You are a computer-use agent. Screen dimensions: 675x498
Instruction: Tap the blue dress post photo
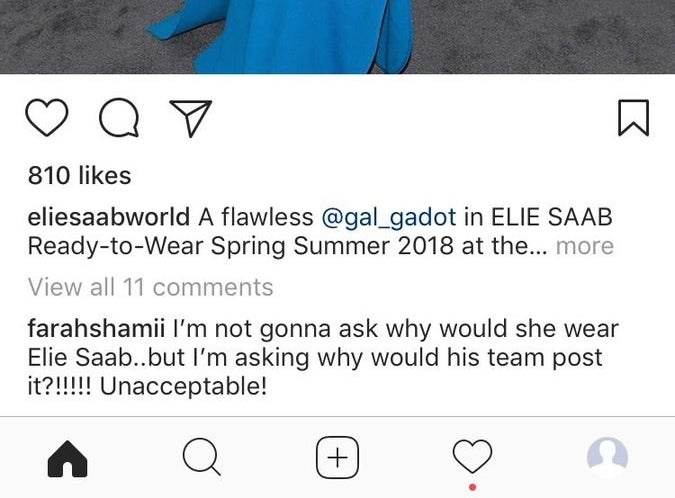338,37
